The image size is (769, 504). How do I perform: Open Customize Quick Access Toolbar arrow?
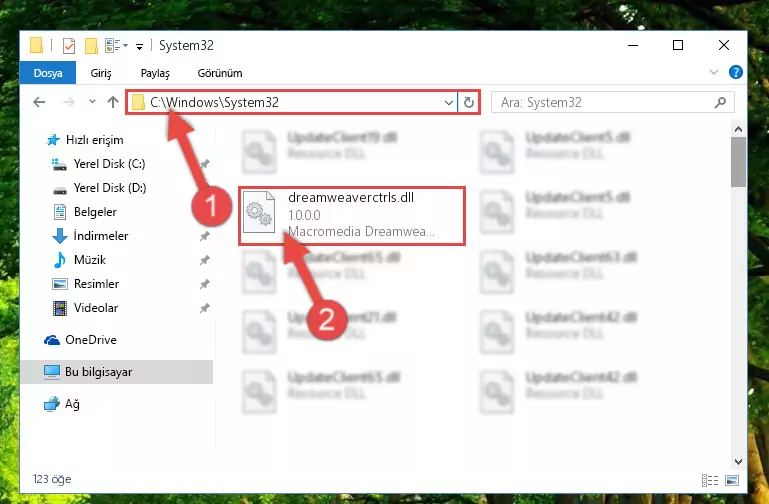[x=139, y=47]
